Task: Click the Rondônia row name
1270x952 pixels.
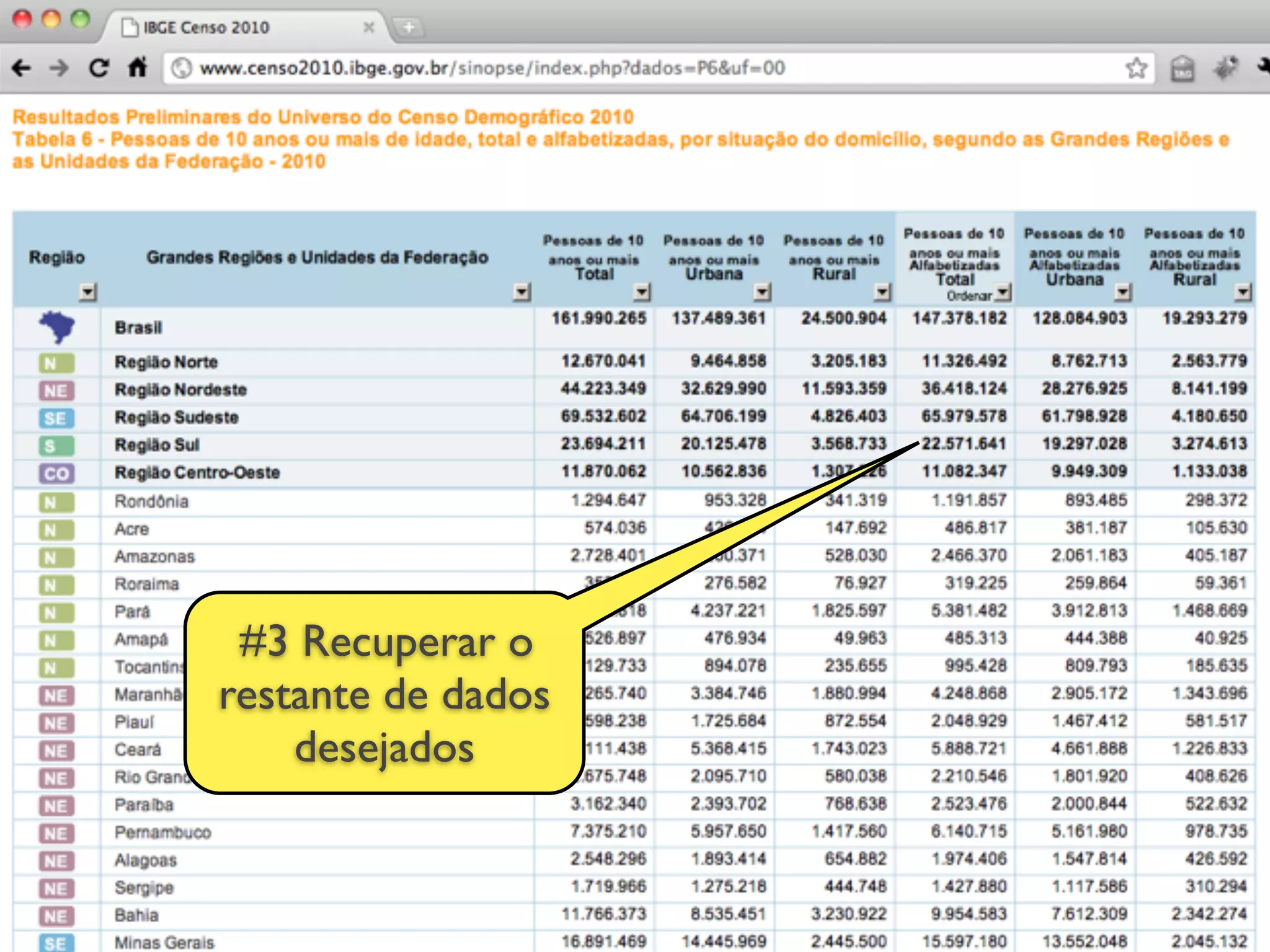Action: point(151,502)
